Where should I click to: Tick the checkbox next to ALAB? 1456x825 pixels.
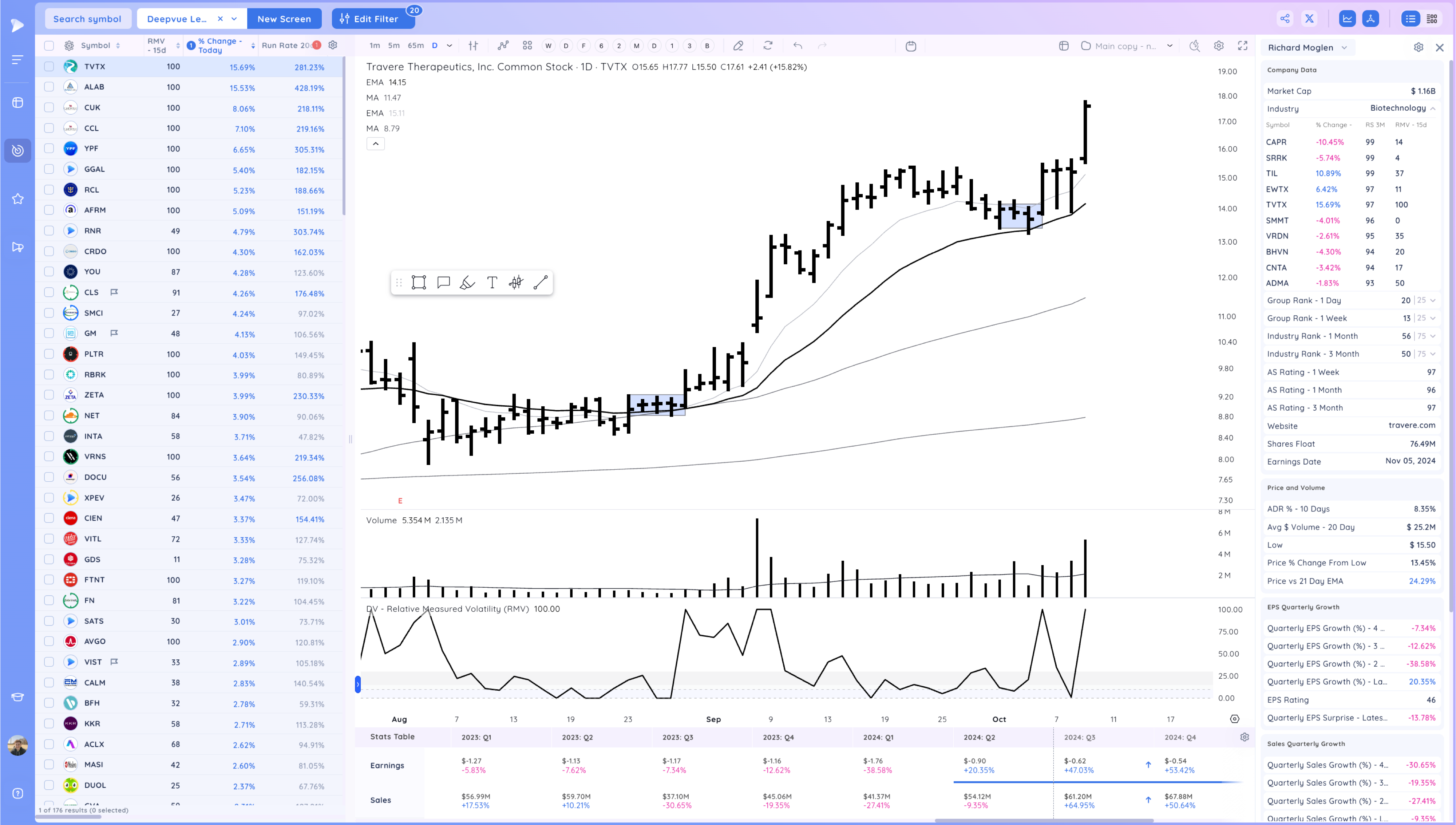coord(49,87)
